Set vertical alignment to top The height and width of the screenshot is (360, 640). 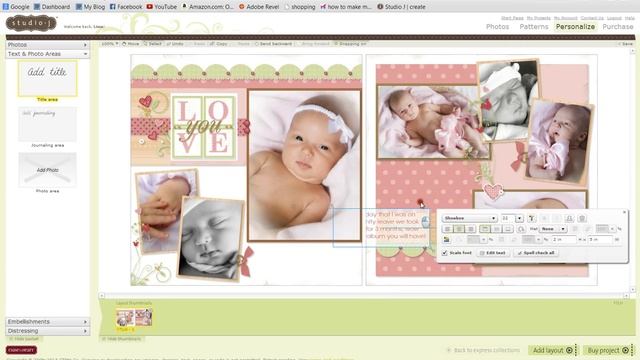pyautogui.click(x=485, y=229)
